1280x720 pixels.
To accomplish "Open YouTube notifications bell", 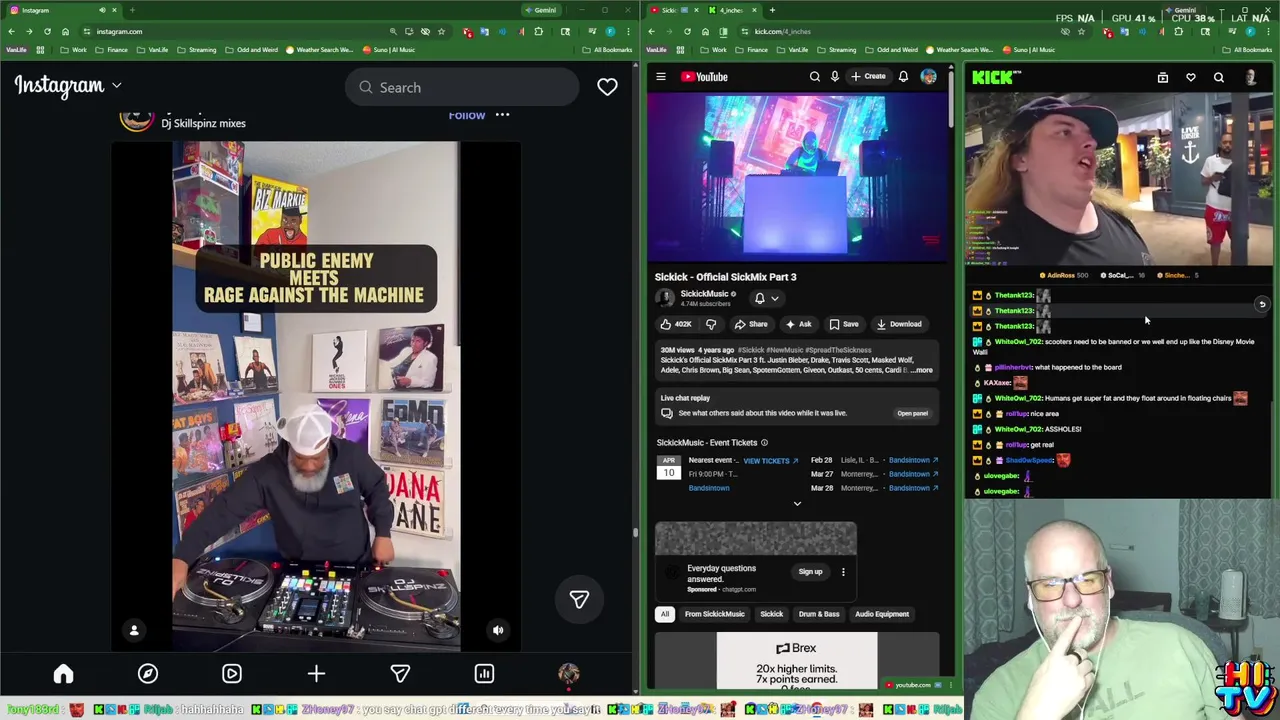I will point(903,77).
